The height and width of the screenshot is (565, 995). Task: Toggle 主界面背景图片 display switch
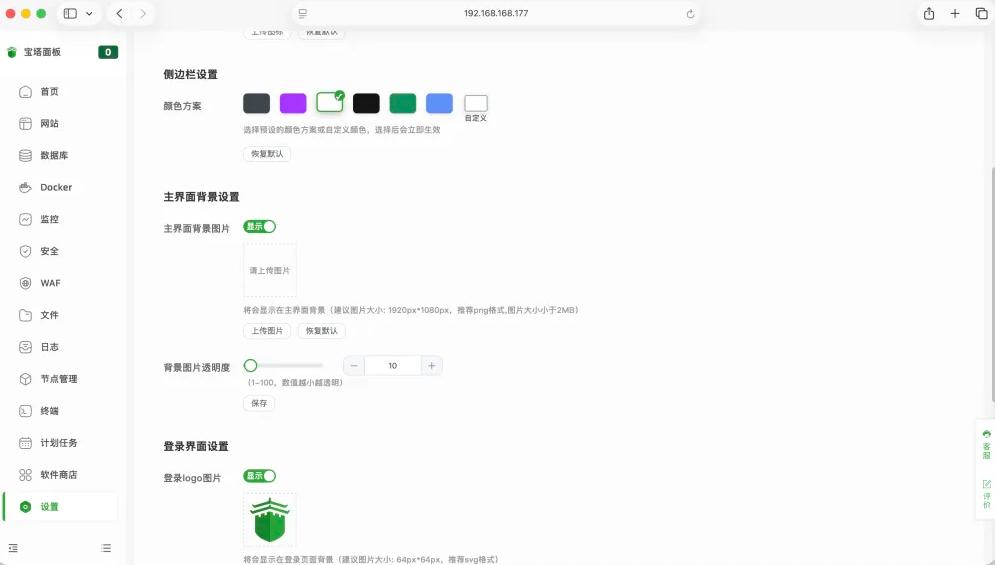260,227
